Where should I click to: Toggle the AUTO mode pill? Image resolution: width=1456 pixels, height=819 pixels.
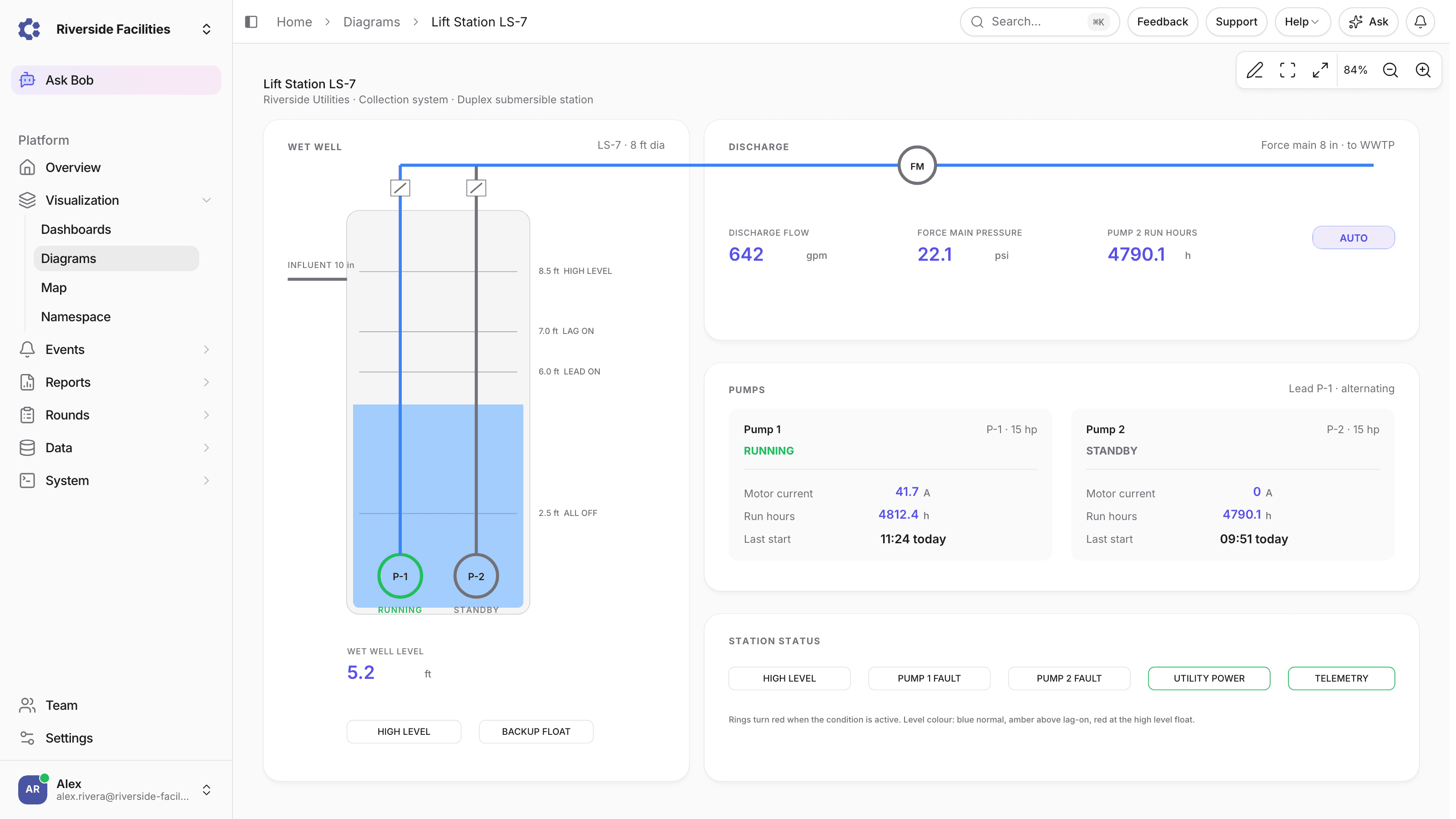coord(1353,238)
